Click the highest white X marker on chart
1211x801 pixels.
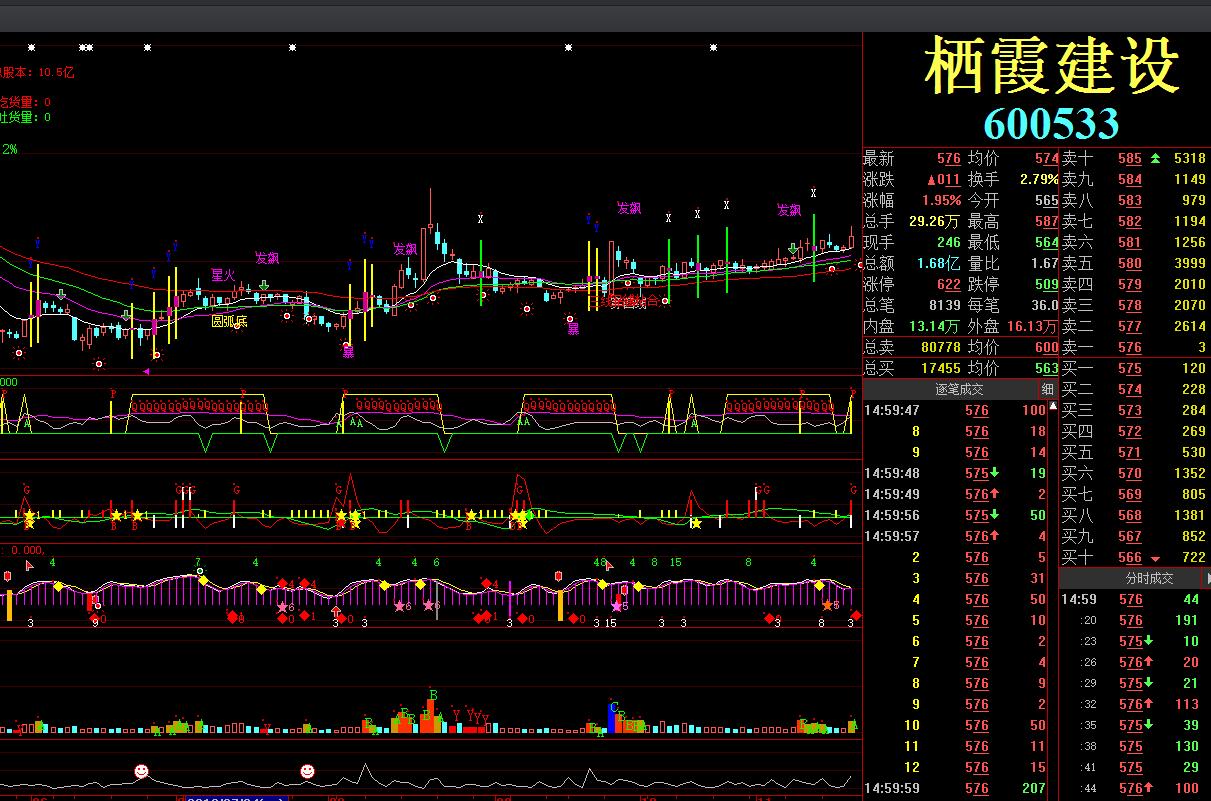coord(813,192)
